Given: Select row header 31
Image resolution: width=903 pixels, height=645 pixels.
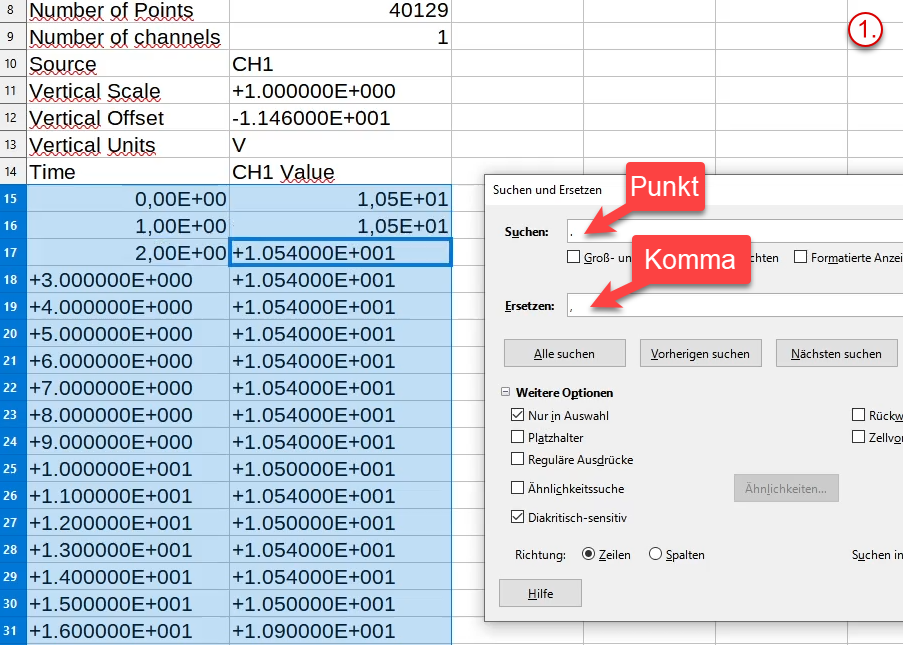Looking at the screenshot, I should tap(13, 631).
